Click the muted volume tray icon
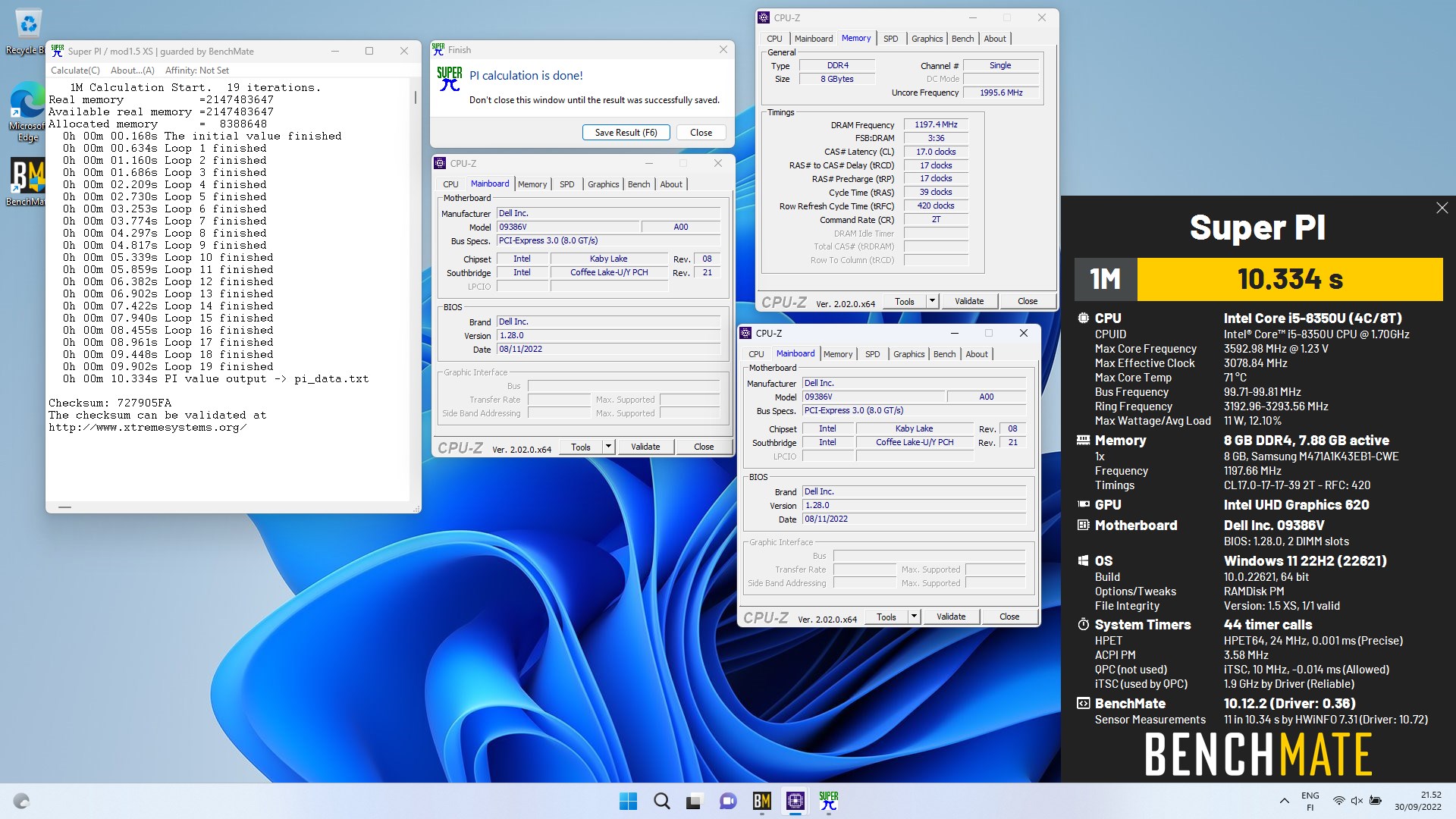1456x819 pixels. 1357,801
